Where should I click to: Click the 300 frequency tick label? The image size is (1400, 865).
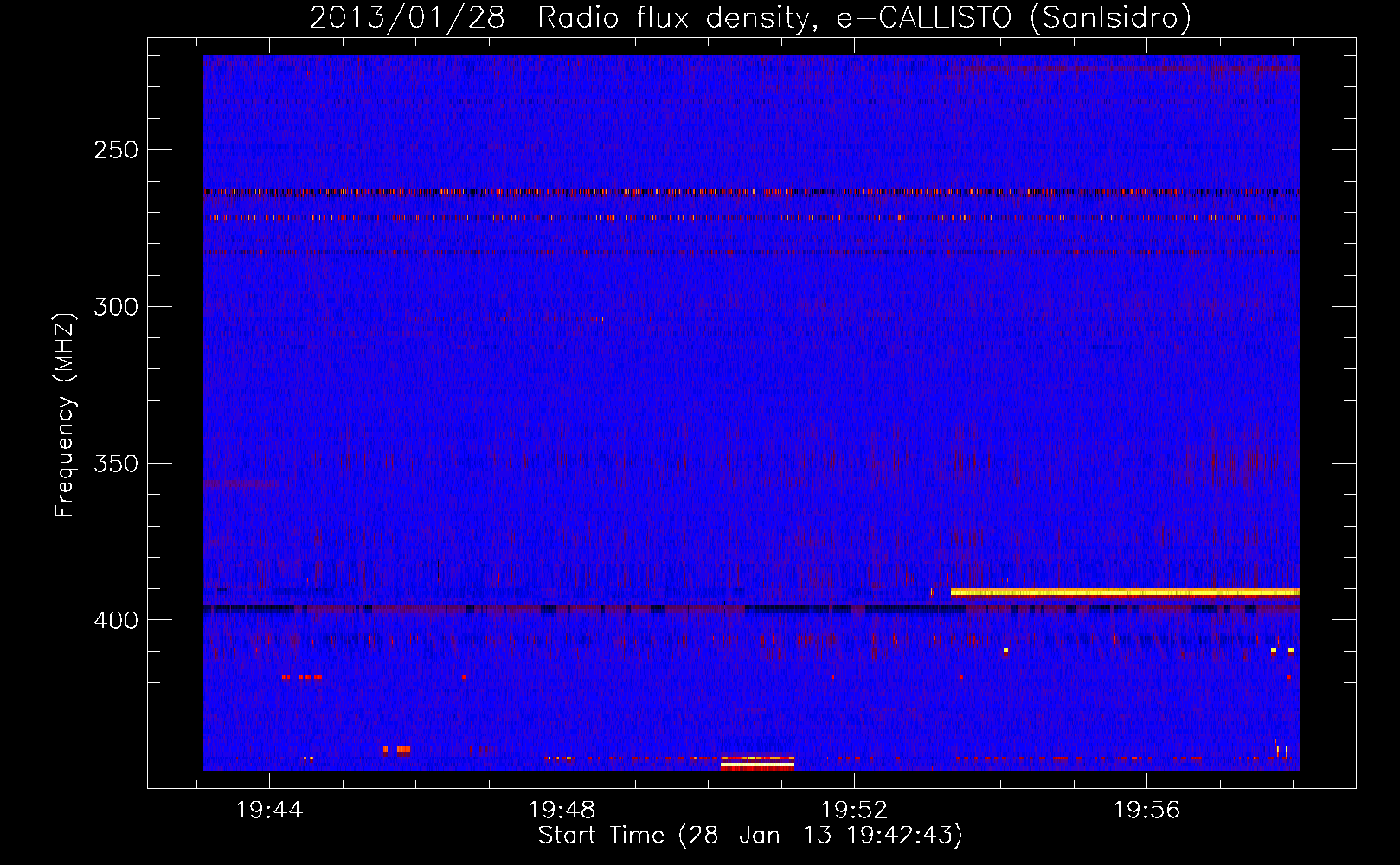[x=116, y=307]
